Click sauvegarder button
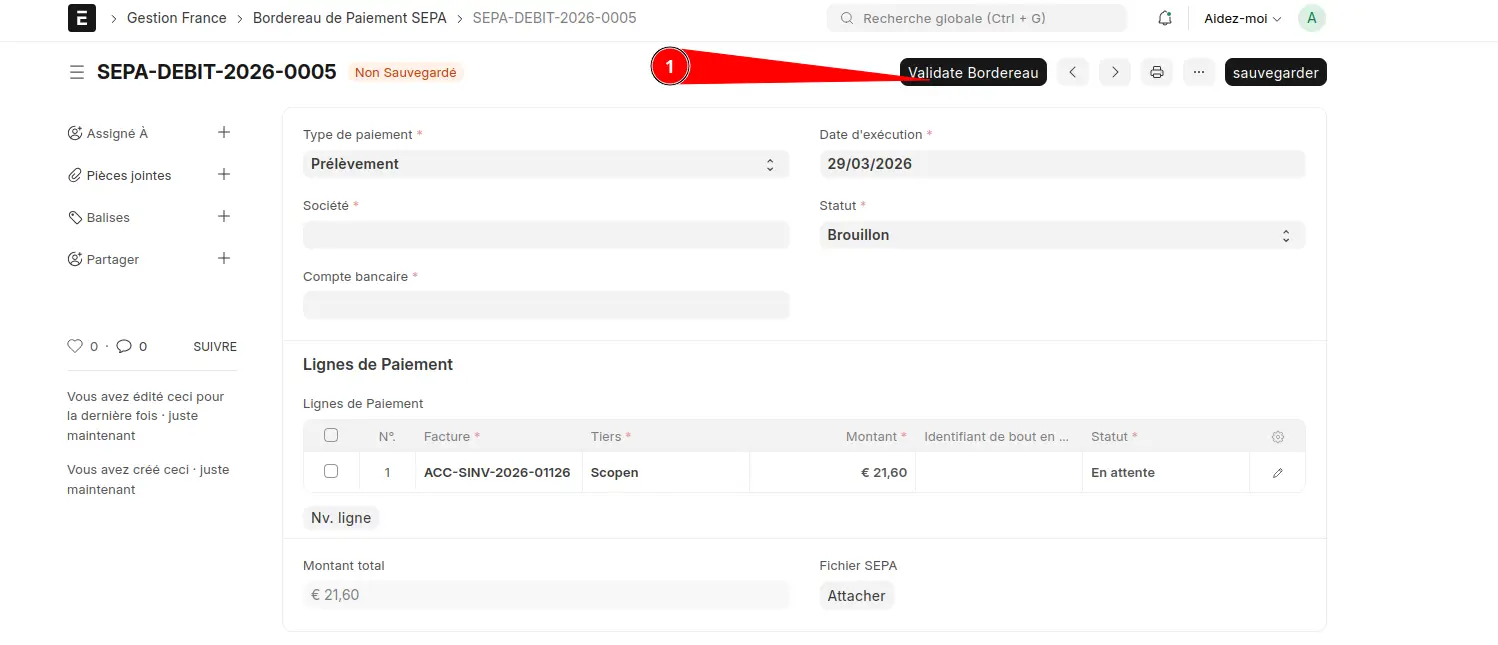 (x=1275, y=72)
